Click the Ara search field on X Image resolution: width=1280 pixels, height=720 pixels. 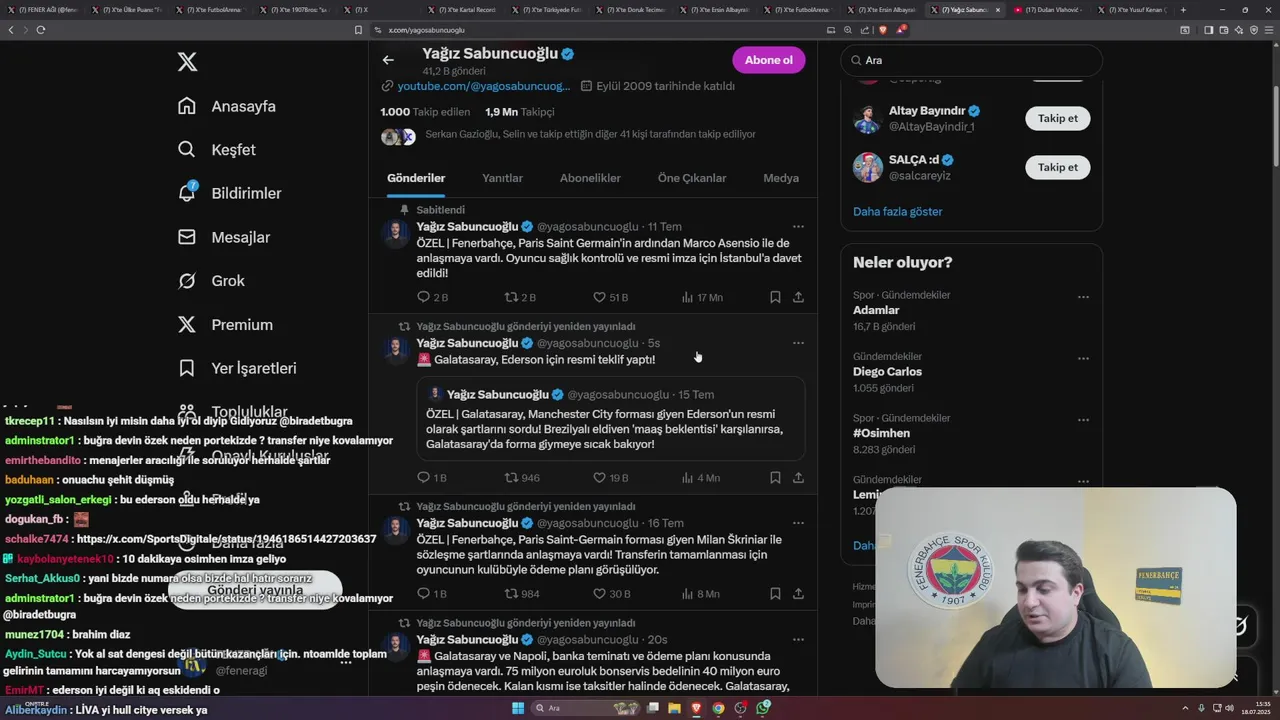pyautogui.click(x=971, y=60)
